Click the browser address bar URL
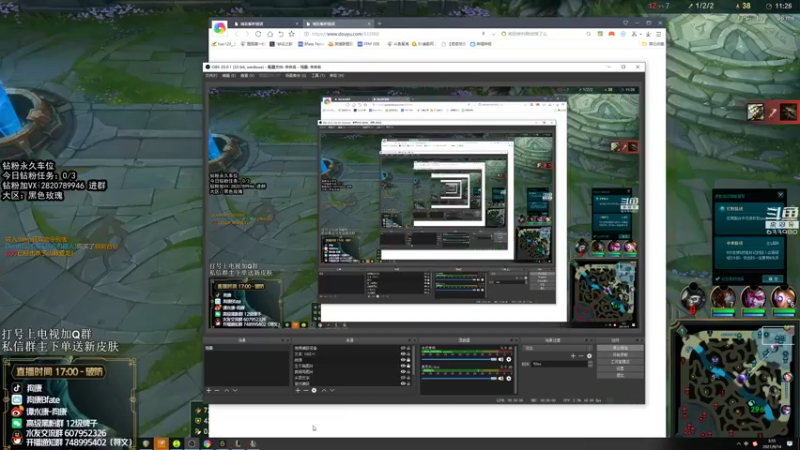The width and height of the screenshot is (800, 450). click(345, 34)
